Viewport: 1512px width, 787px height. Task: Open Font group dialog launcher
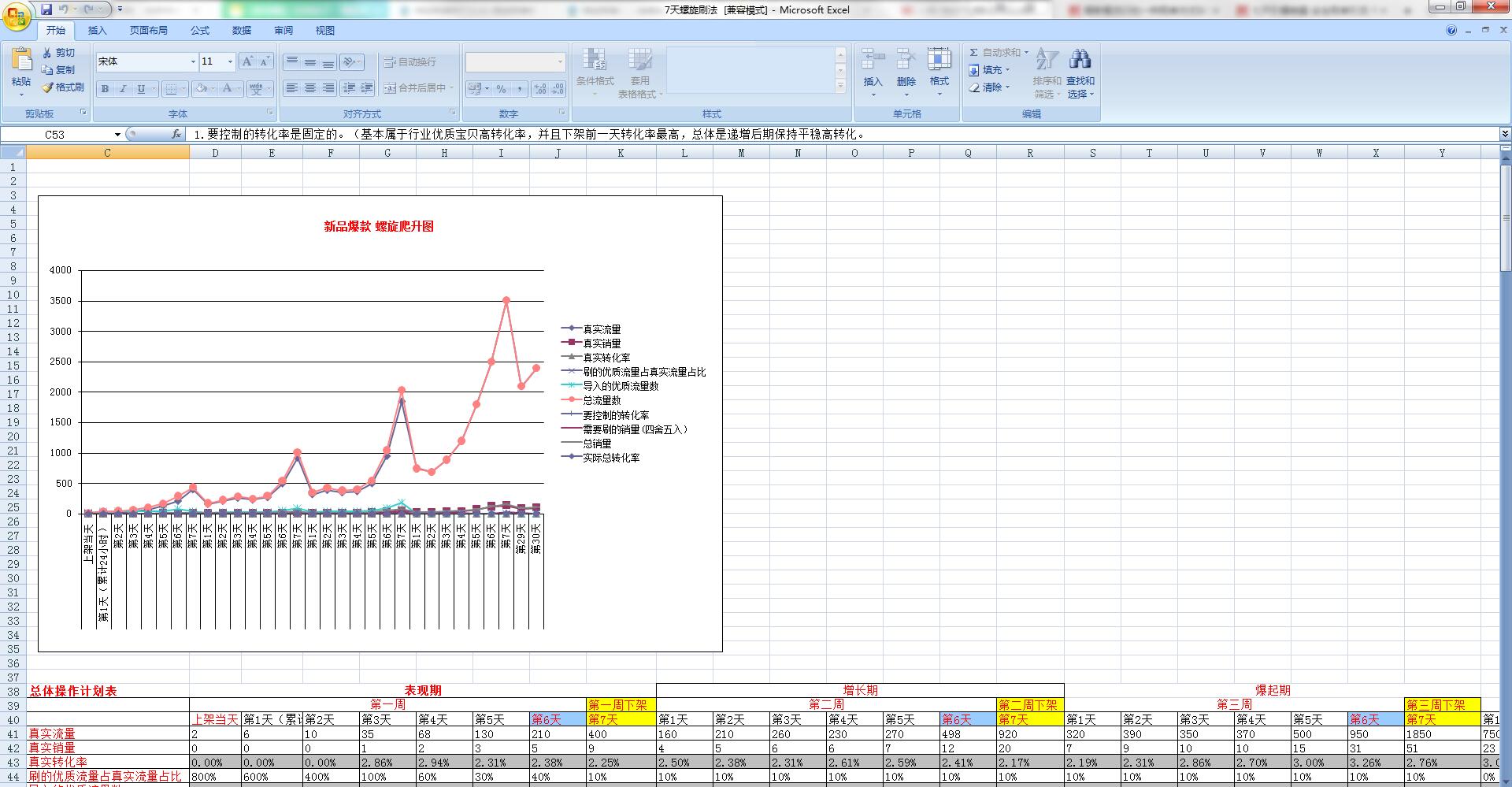269,113
